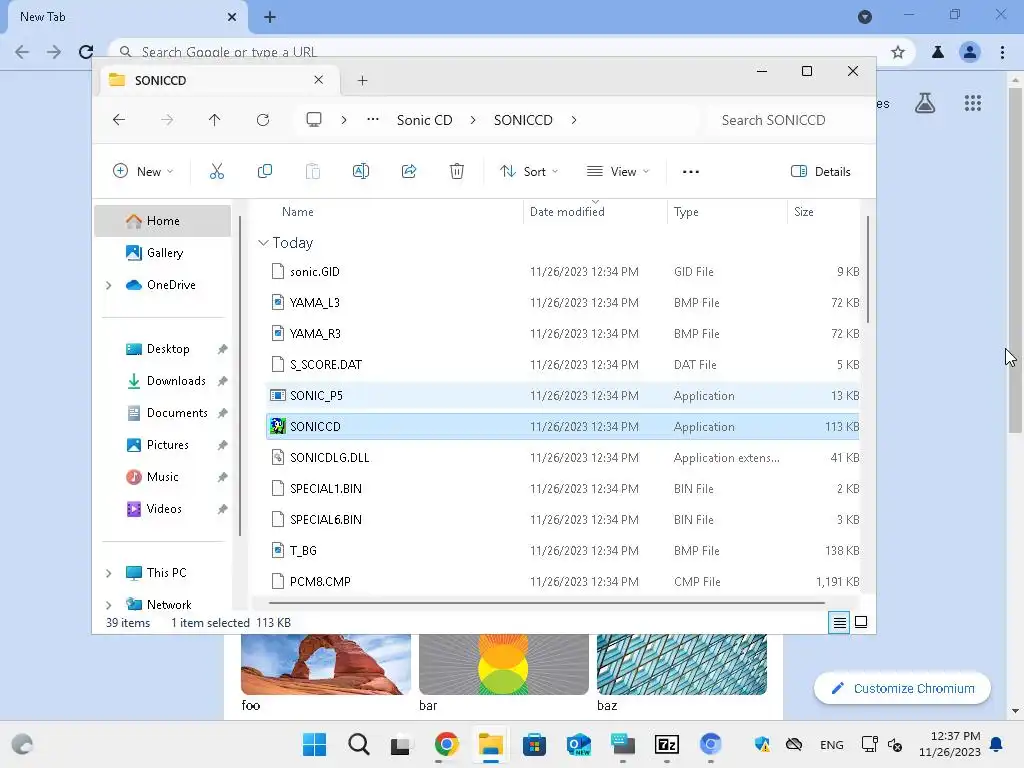Open Microsoft Store on the taskbar
Image resolution: width=1024 pixels, height=768 pixels.
coord(534,744)
